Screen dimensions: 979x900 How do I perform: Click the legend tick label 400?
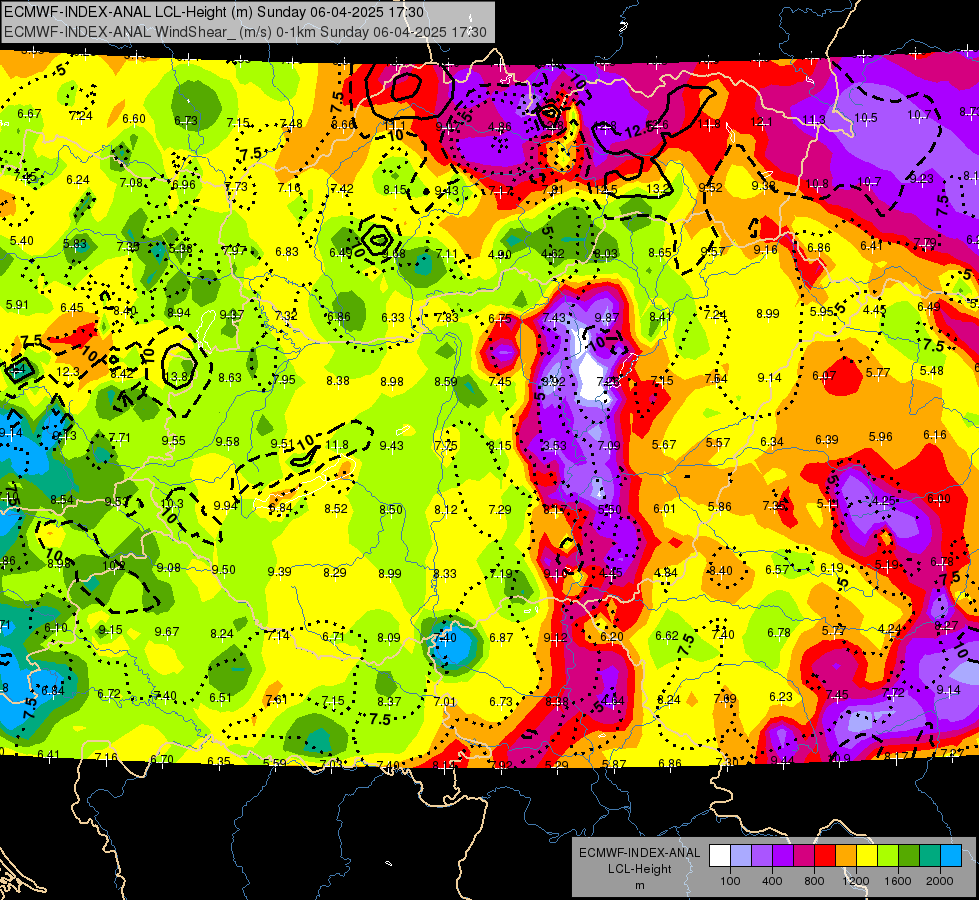click(772, 881)
